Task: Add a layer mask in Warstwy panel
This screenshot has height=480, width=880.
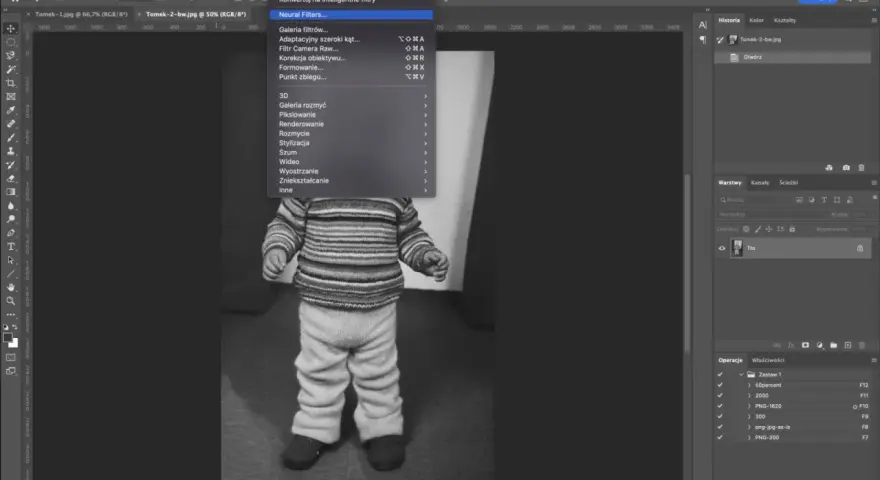Action: pos(805,345)
